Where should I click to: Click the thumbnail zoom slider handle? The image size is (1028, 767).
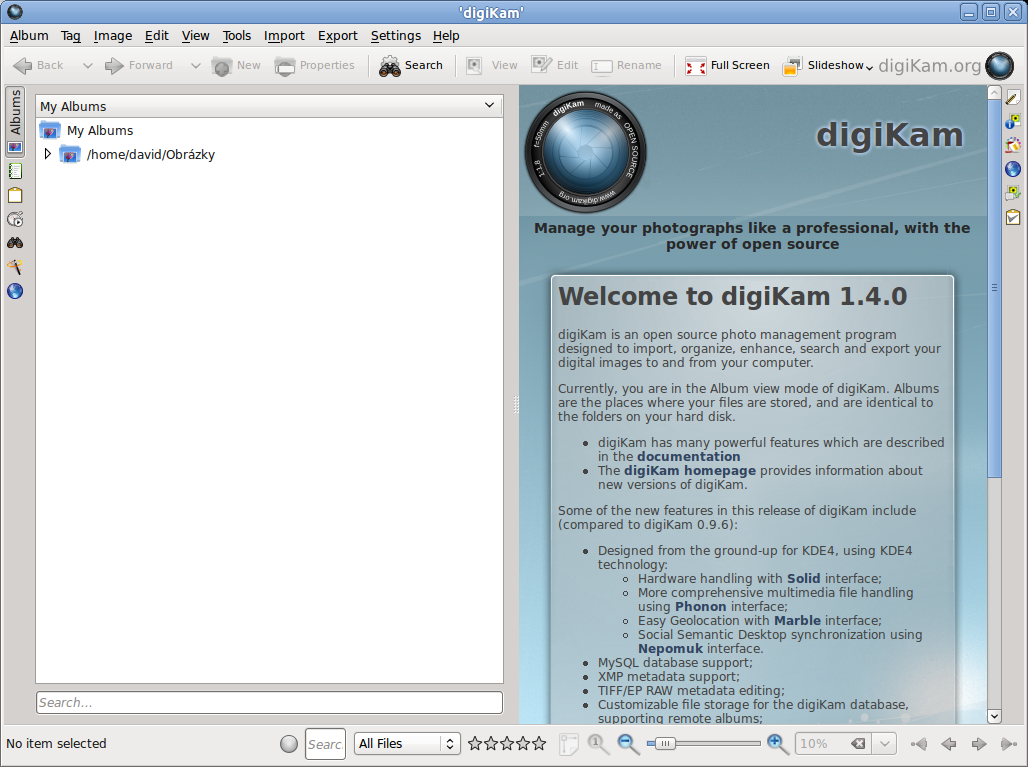(665, 743)
